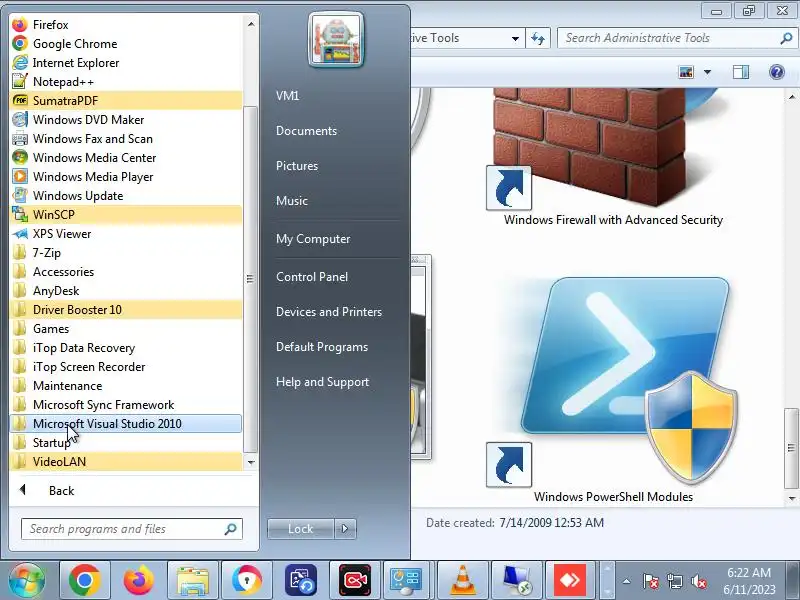The image size is (800, 600).
Task: Click the user account picture
Action: pos(336,40)
